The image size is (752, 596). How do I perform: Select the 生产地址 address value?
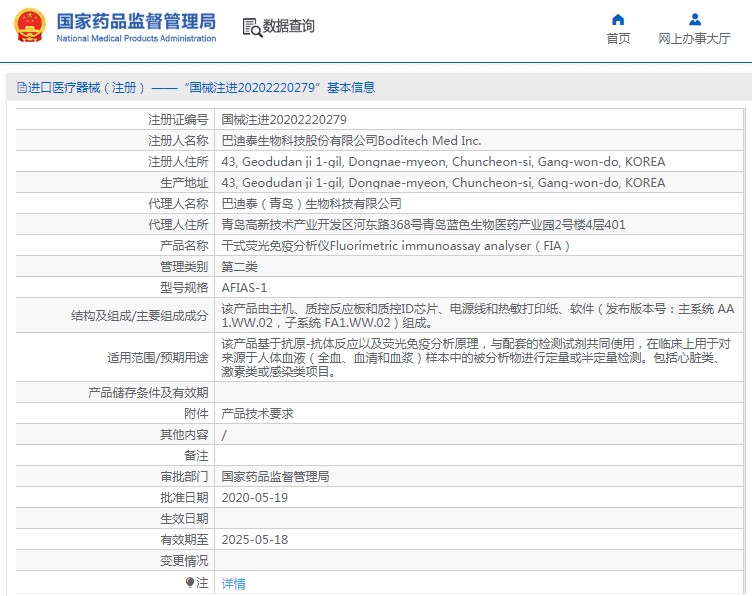click(x=443, y=183)
